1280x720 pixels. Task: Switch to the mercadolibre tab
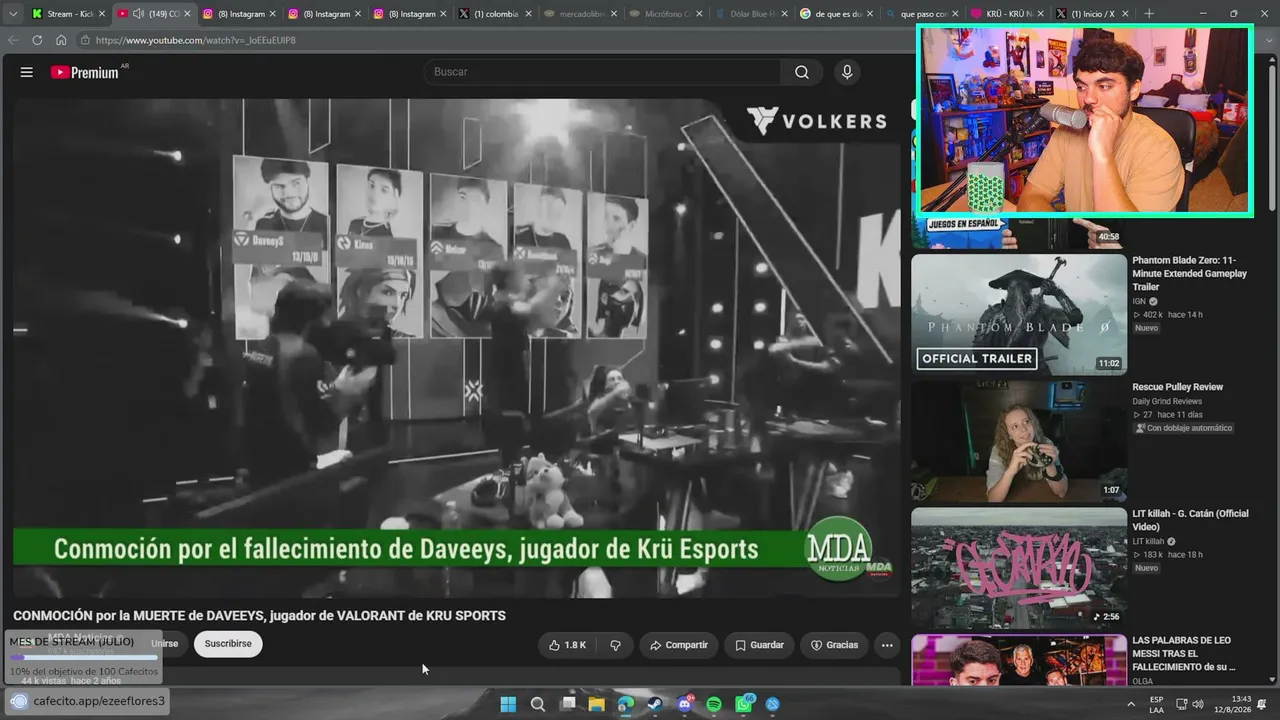point(581,14)
